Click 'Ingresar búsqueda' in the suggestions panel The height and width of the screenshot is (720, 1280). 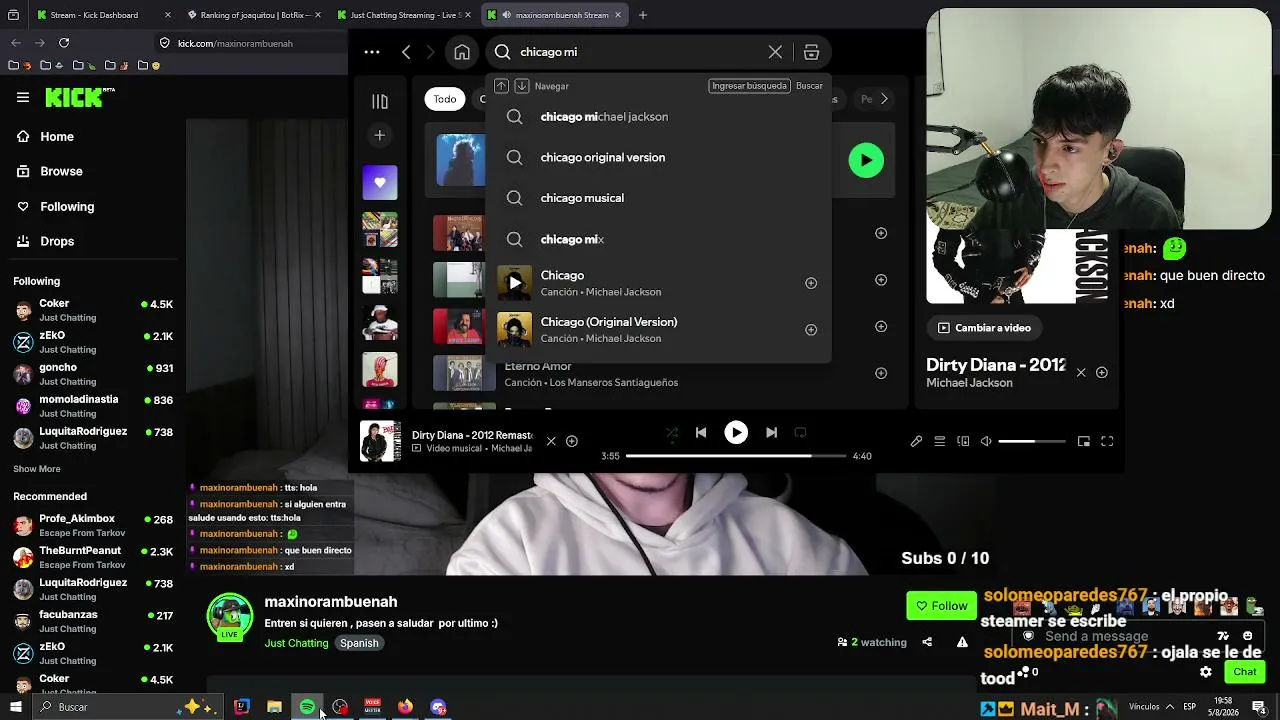pos(749,86)
